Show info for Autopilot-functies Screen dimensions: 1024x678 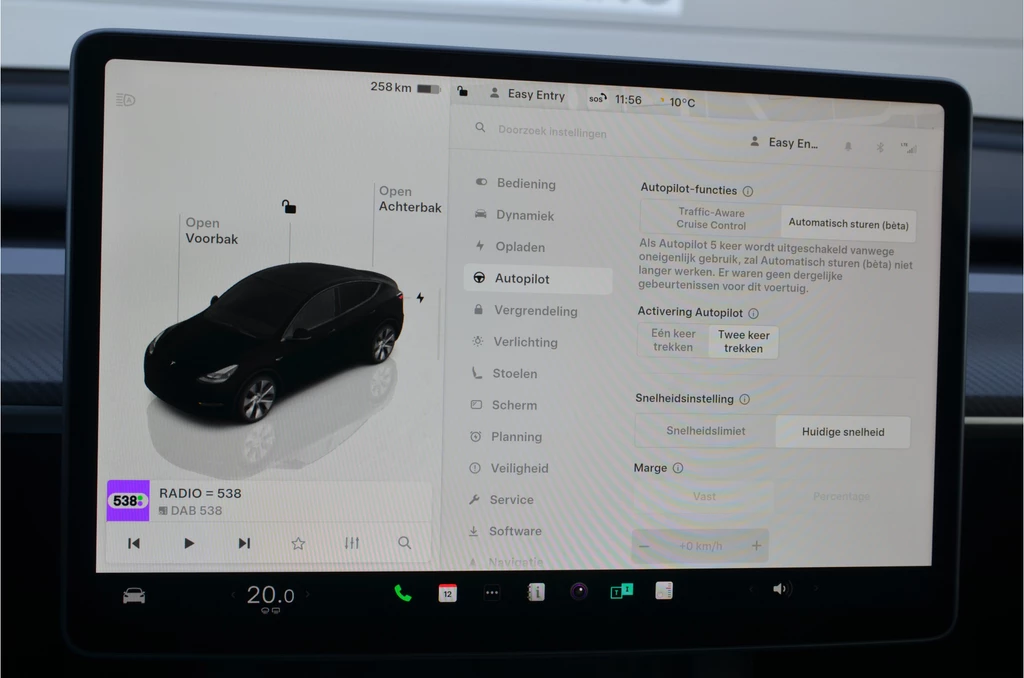click(x=748, y=191)
